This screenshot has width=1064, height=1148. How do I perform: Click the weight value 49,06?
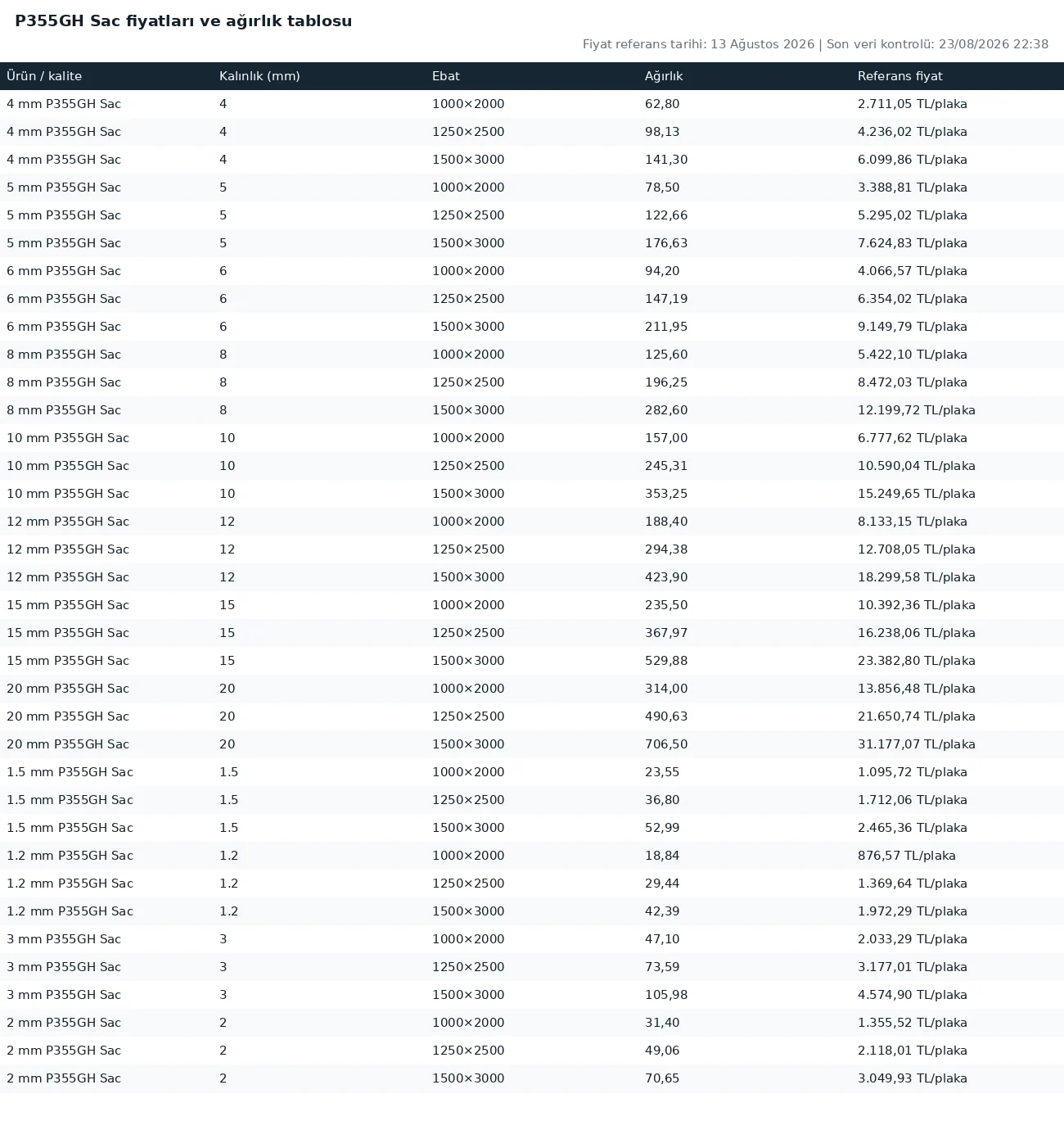(x=662, y=1051)
